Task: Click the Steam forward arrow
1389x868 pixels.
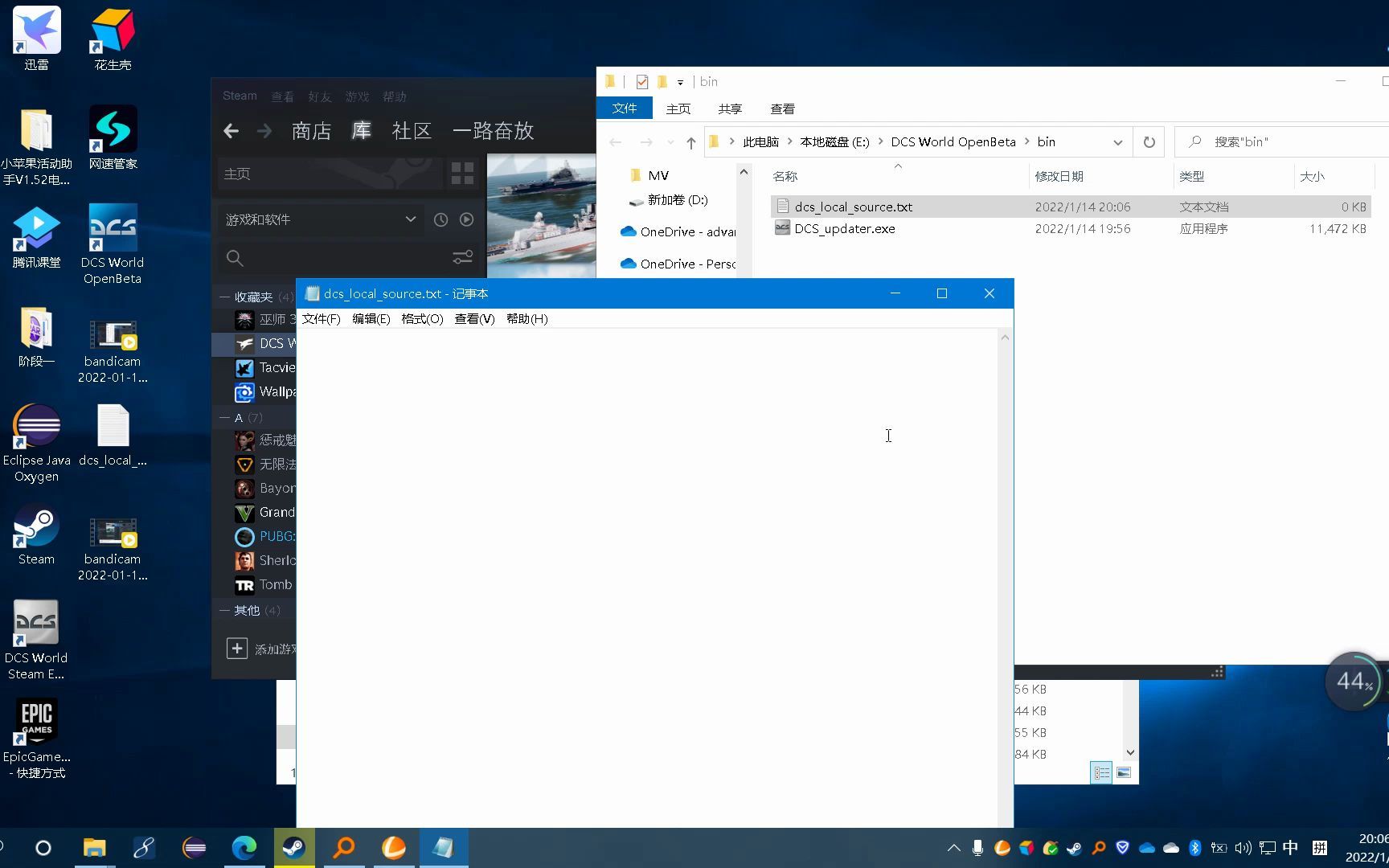Action: tap(264, 131)
